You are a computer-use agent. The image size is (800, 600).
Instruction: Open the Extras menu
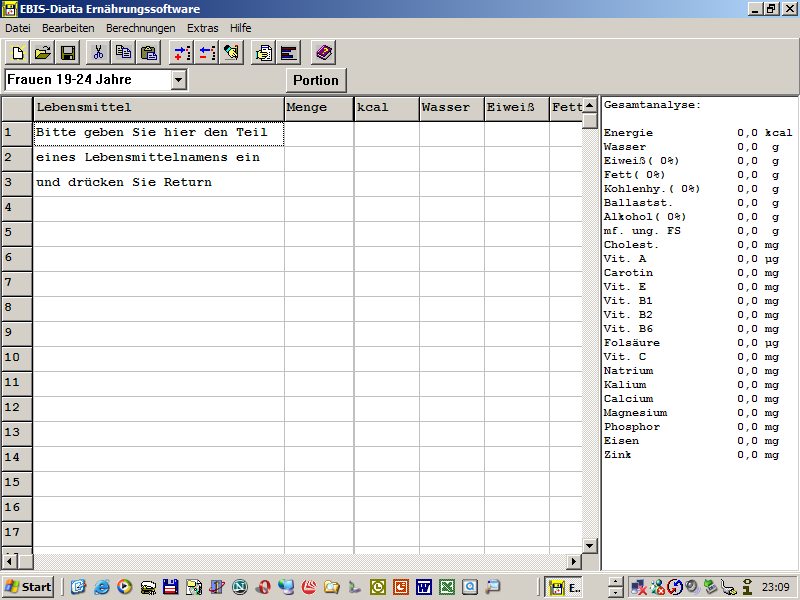coord(202,28)
